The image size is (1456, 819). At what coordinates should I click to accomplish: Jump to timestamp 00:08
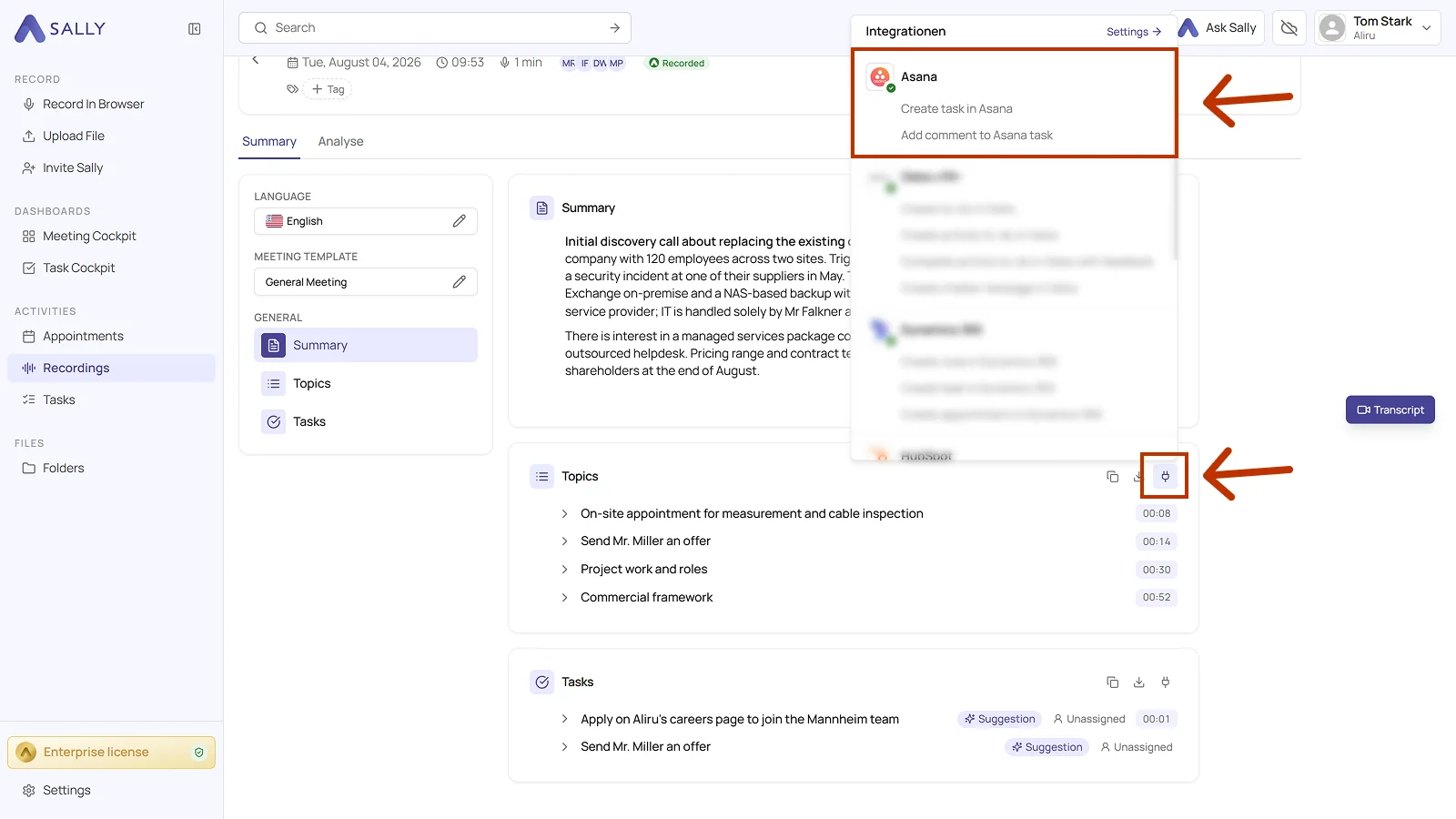(x=1157, y=513)
